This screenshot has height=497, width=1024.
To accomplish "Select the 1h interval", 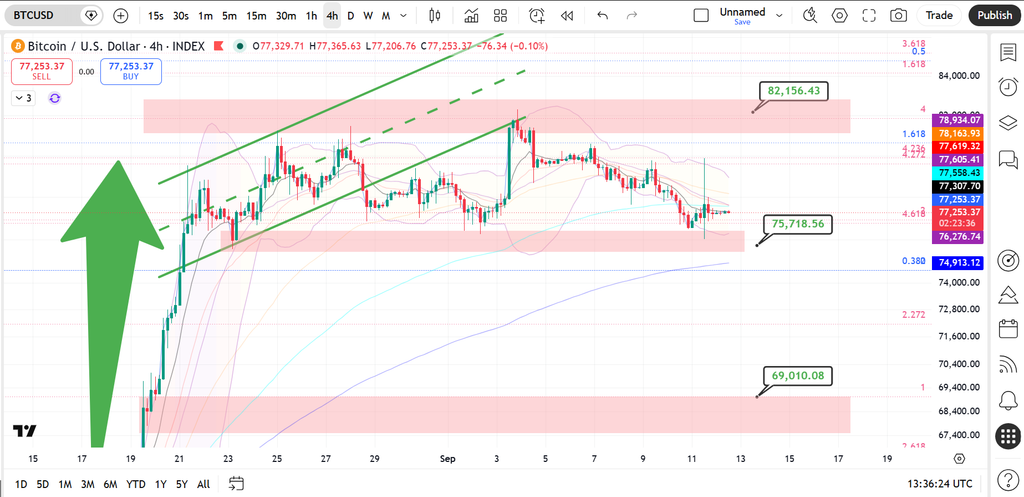I will click(x=312, y=15).
